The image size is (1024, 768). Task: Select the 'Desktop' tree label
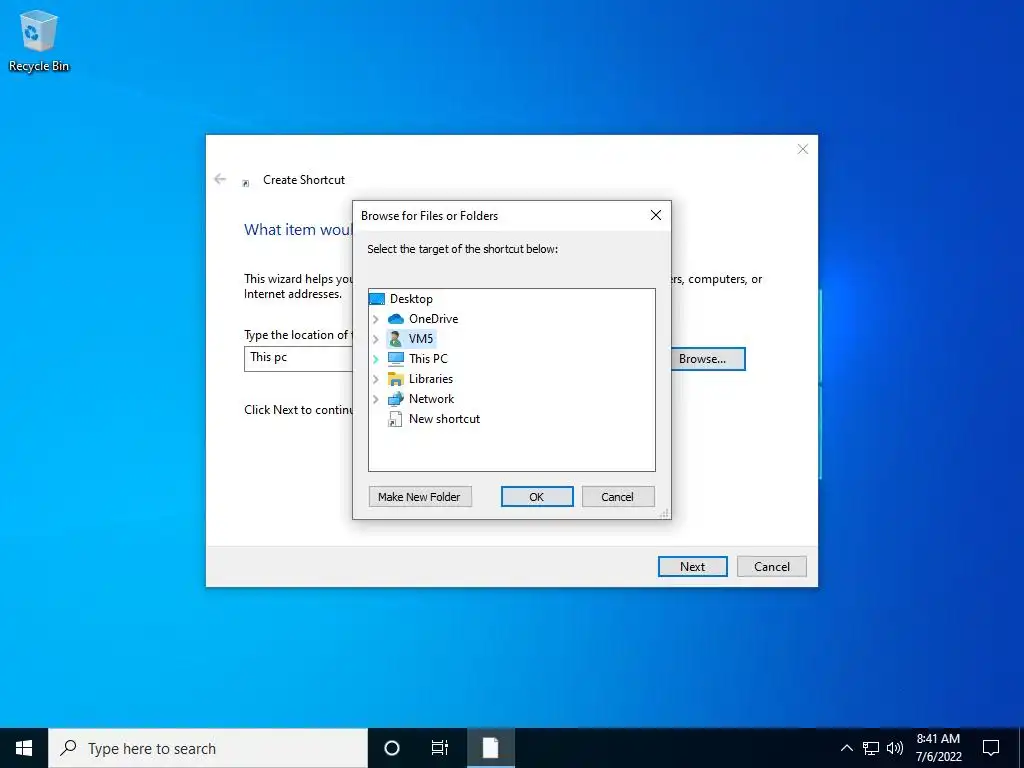point(411,299)
